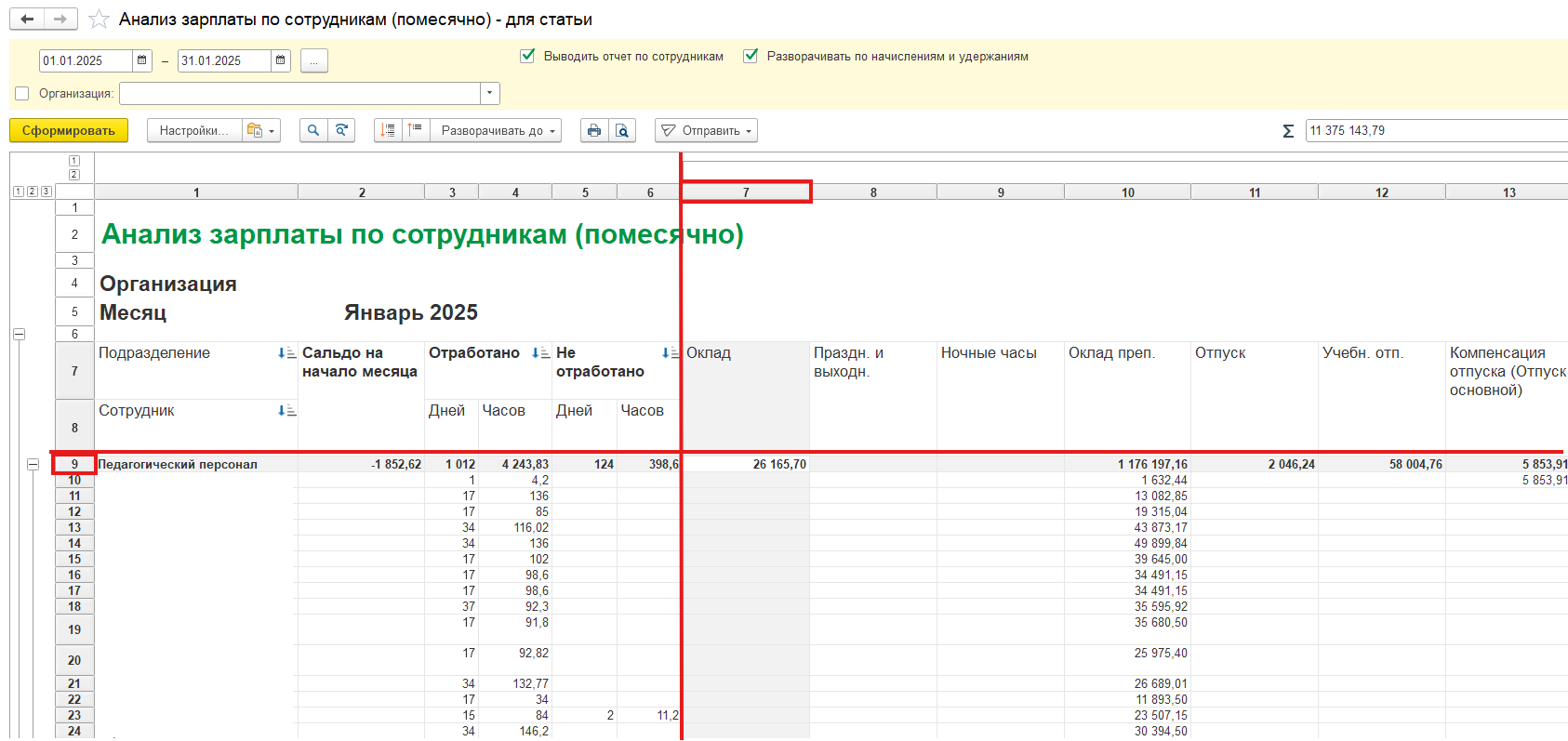Click sort icon in Подразделение header
1568x741 pixels.
click(286, 353)
